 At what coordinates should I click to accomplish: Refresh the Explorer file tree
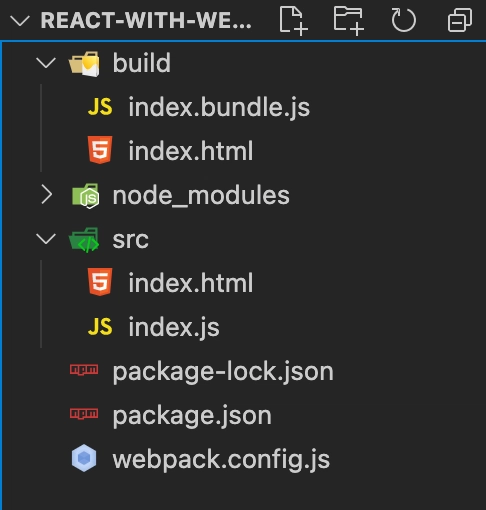pos(403,21)
